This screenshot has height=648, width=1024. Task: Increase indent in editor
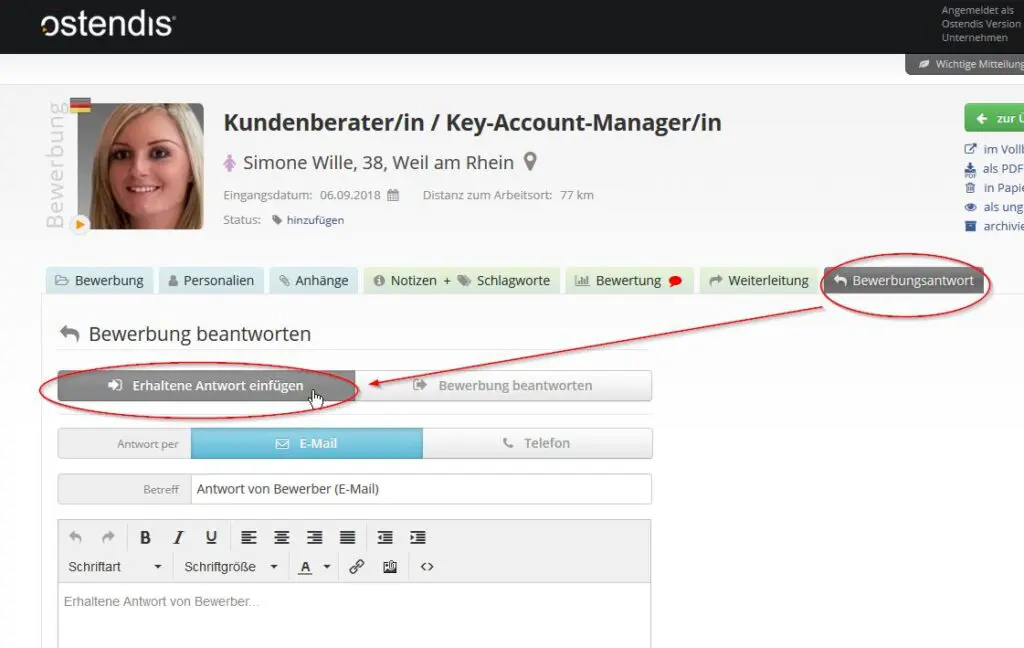pos(417,537)
